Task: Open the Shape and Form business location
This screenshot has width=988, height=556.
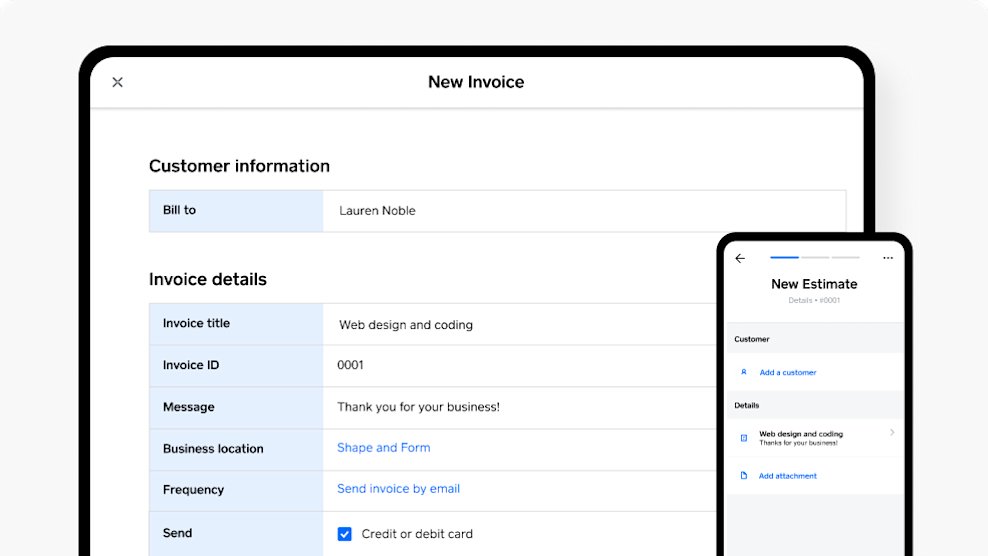Action: click(x=383, y=448)
